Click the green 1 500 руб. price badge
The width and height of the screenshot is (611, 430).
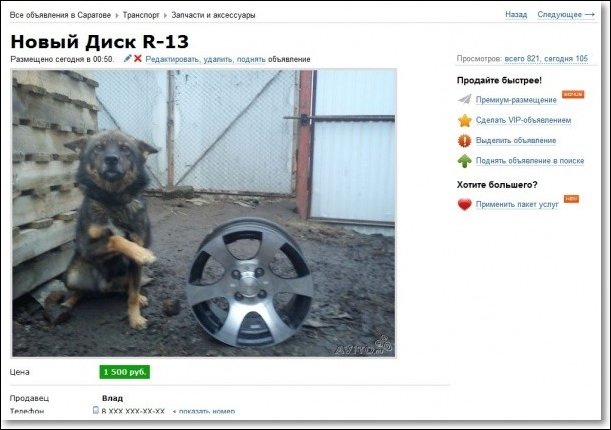pyautogui.click(x=125, y=372)
